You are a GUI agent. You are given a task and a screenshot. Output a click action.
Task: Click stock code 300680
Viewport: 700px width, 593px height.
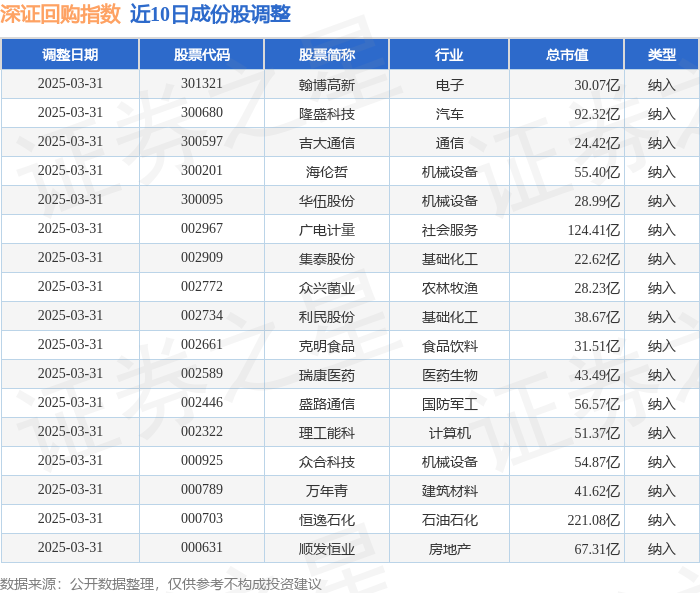tap(202, 113)
